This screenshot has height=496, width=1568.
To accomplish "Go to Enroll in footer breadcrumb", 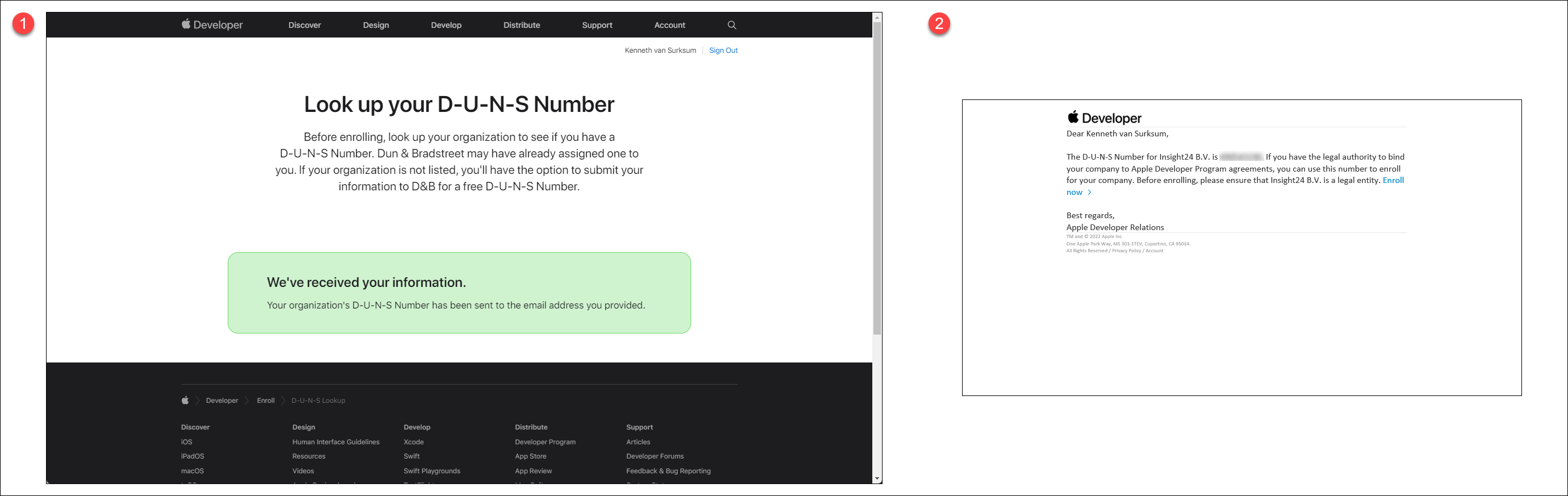I will coord(265,401).
